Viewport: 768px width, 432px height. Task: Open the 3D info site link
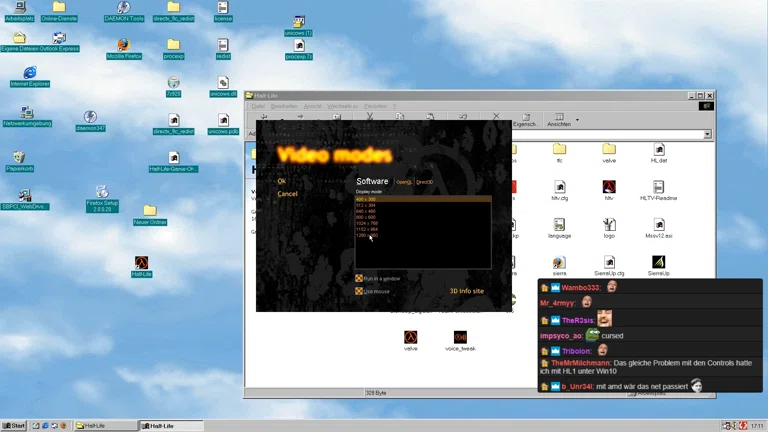[466, 291]
